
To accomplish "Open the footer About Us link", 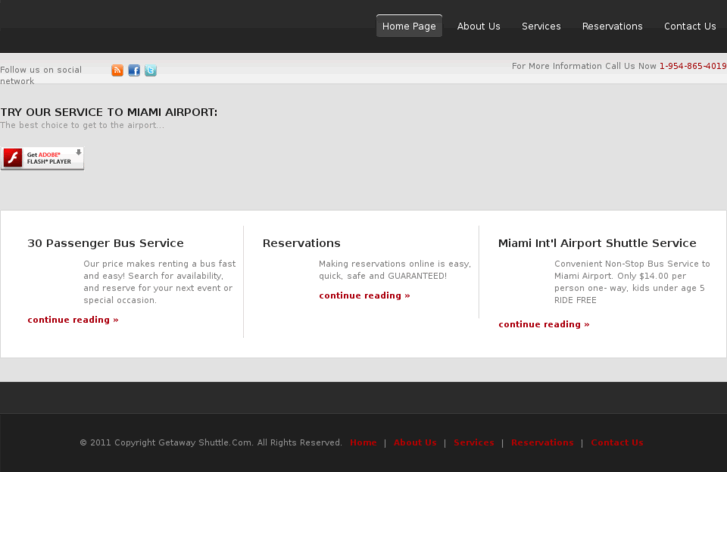I will [x=415, y=442].
